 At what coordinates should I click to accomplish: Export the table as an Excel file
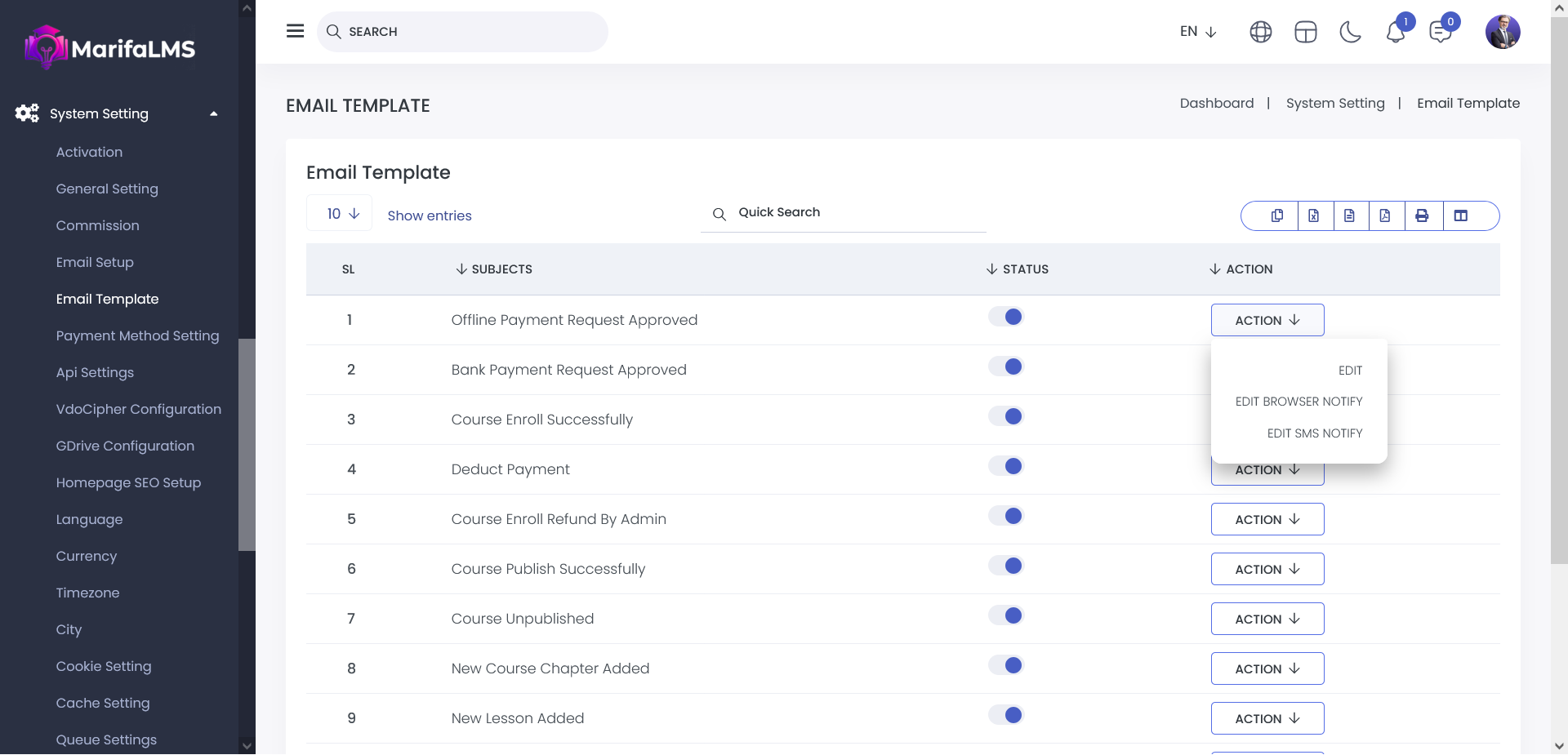(x=1313, y=215)
